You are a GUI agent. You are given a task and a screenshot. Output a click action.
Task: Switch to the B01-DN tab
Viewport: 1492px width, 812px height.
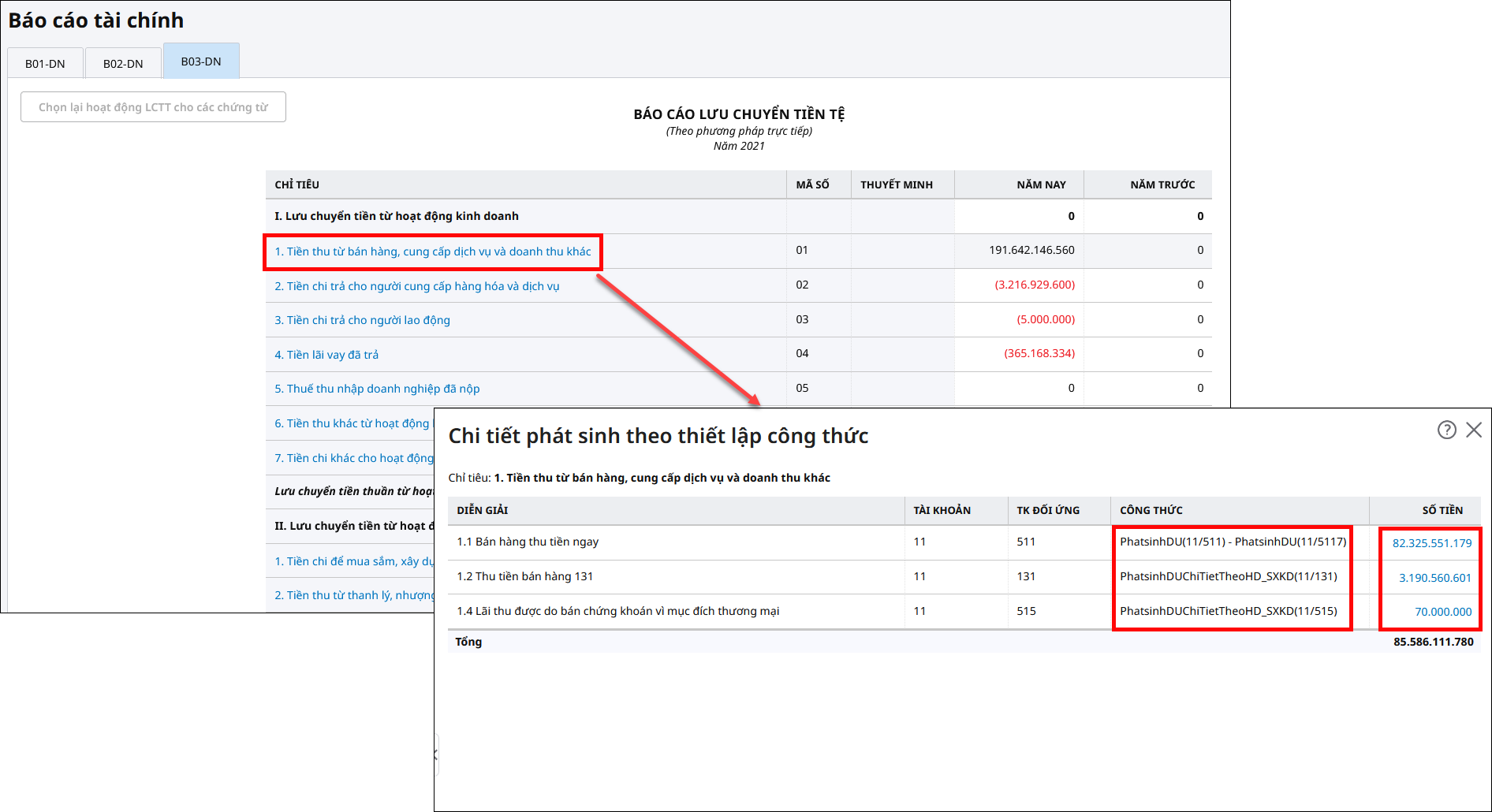point(45,64)
